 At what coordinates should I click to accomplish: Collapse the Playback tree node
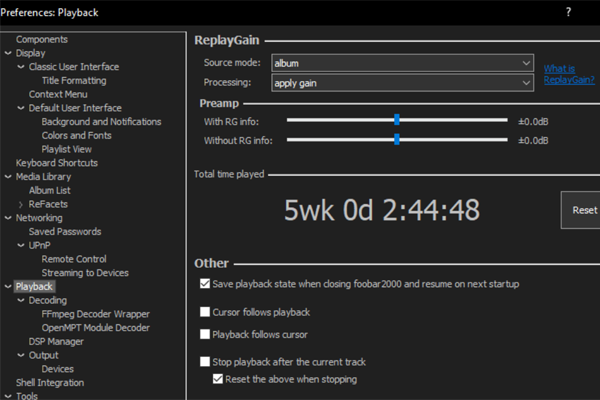8,286
